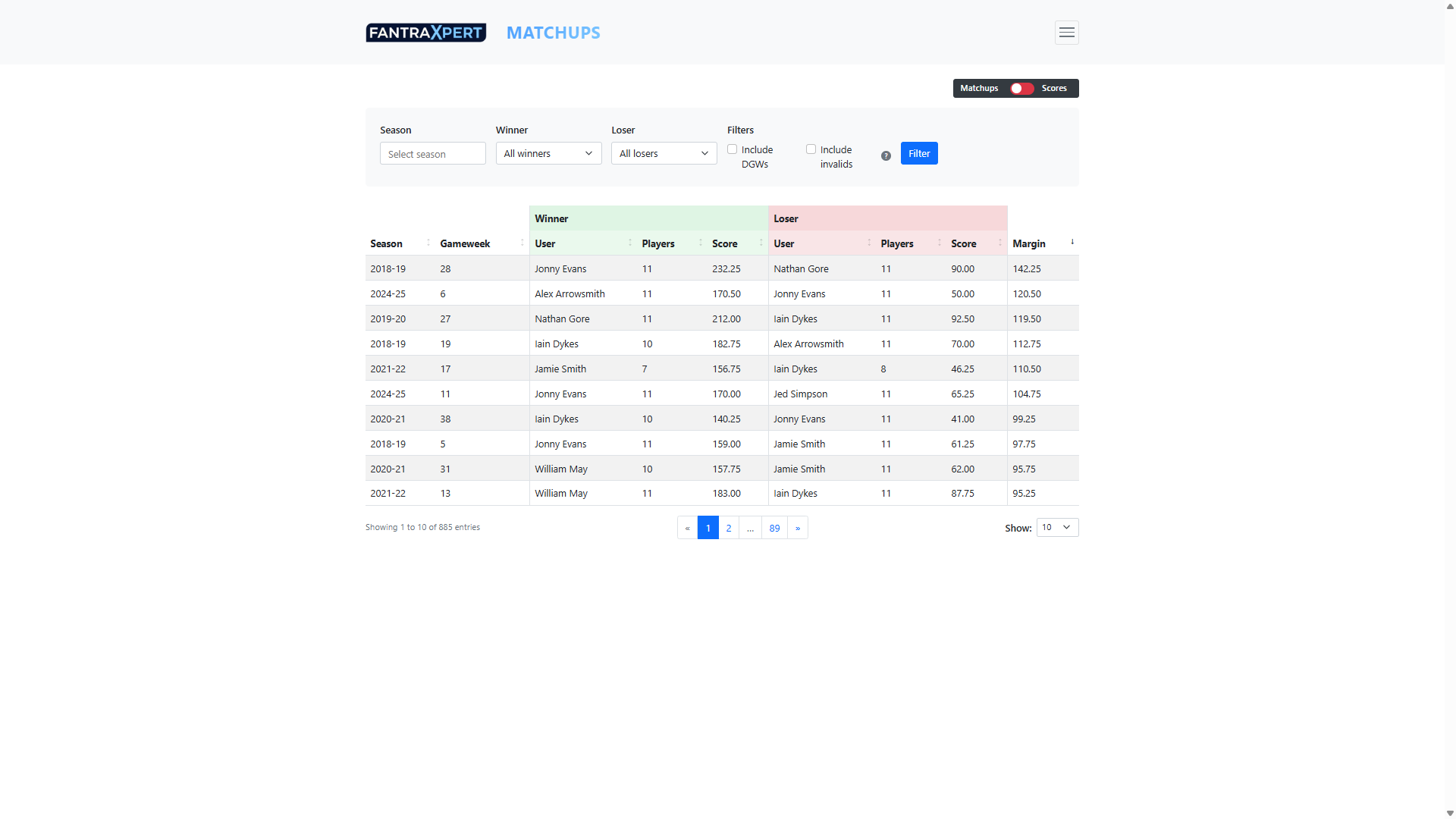Viewport: 1456px width, 819px height.
Task: Toggle Matchups/Scores switch
Action: [x=1021, y=89]
